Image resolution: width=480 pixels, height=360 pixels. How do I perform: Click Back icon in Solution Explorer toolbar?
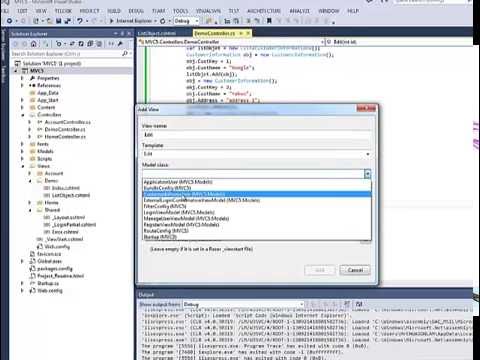pos(15,44)
